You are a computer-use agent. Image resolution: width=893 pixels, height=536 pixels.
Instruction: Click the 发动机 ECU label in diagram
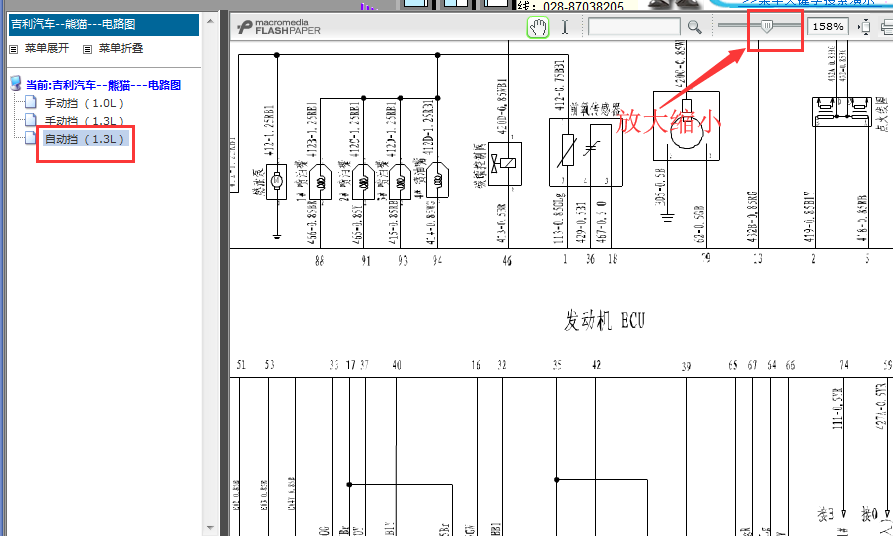click(x=604, y=320)
